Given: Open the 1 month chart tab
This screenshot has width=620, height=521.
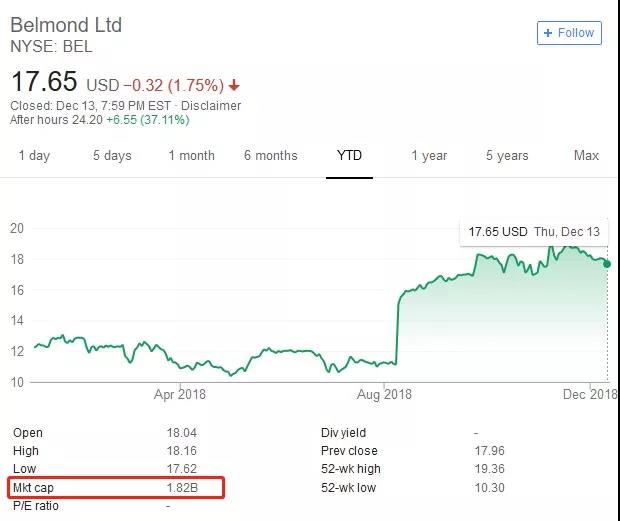Looking at the screenshot, I should (x=192, y=155).
